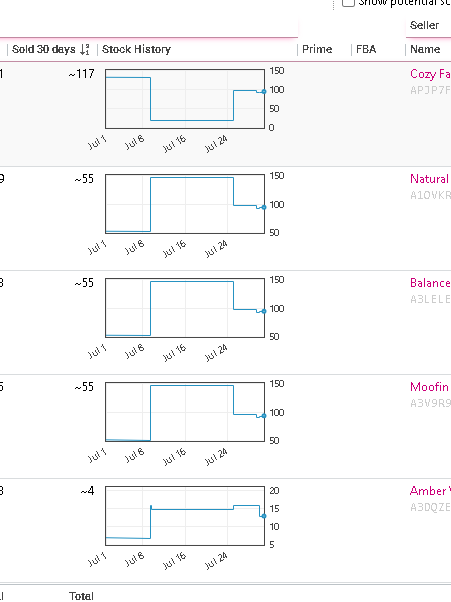
Task: Click the latest data point on the Cozy Fa chart
Action: 264,91
